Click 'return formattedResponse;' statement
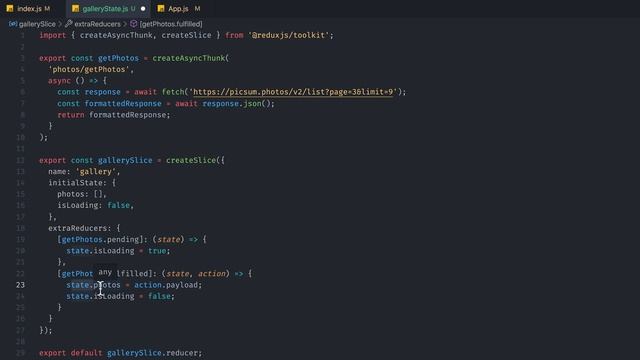 [x=114, y=115]
